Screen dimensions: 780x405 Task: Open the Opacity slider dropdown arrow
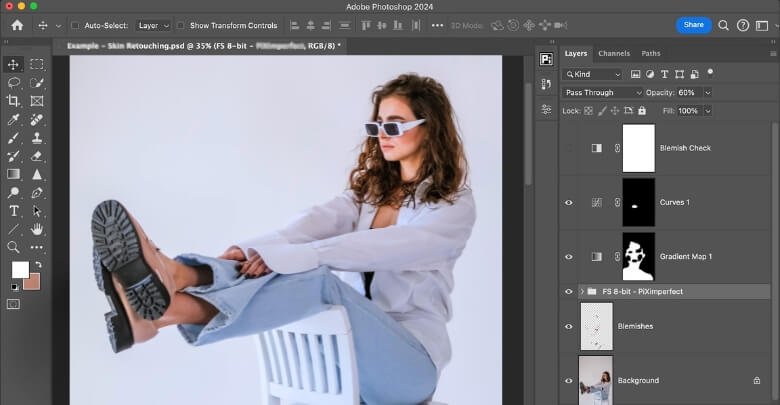(x=707, y=93)
